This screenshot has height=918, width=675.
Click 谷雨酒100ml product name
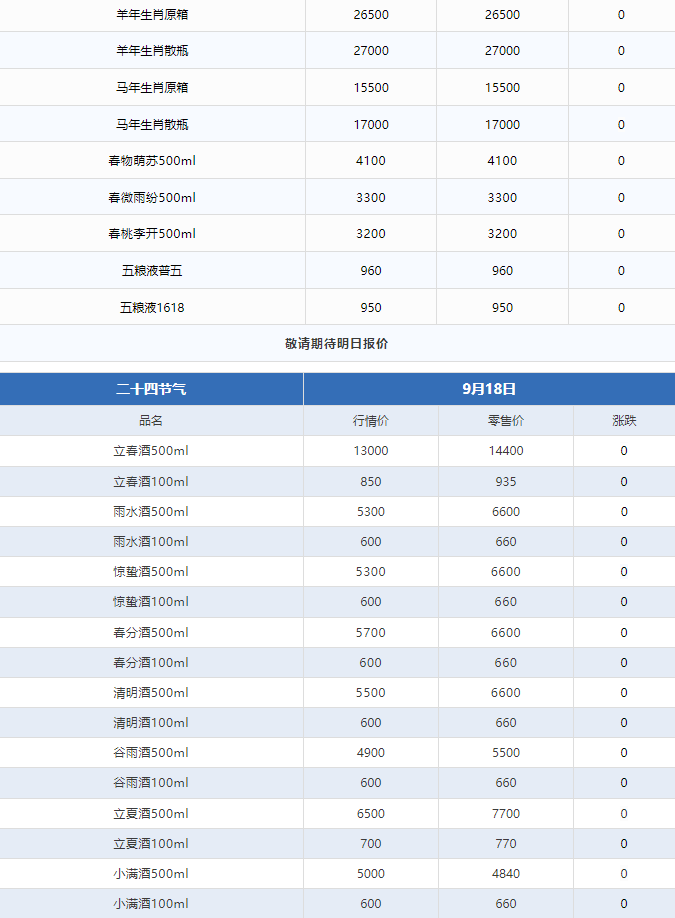coord(151,783)
